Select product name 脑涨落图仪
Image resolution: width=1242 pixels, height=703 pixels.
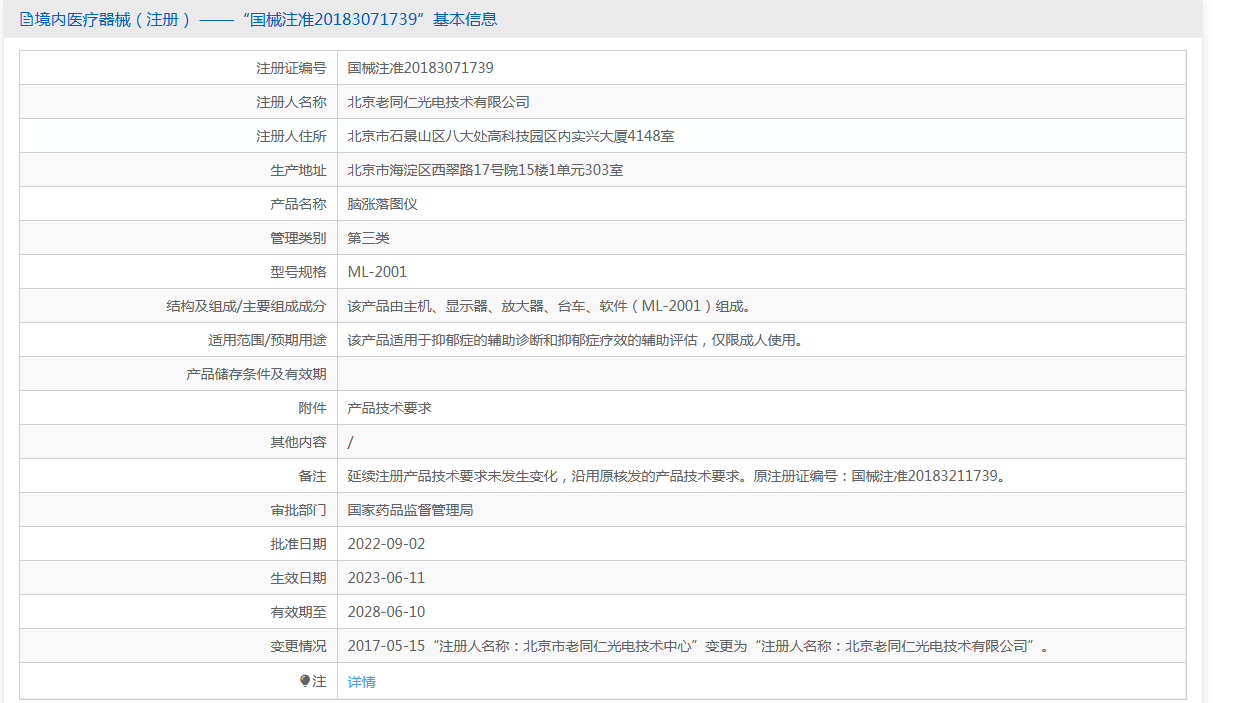[x=383, y=204]
